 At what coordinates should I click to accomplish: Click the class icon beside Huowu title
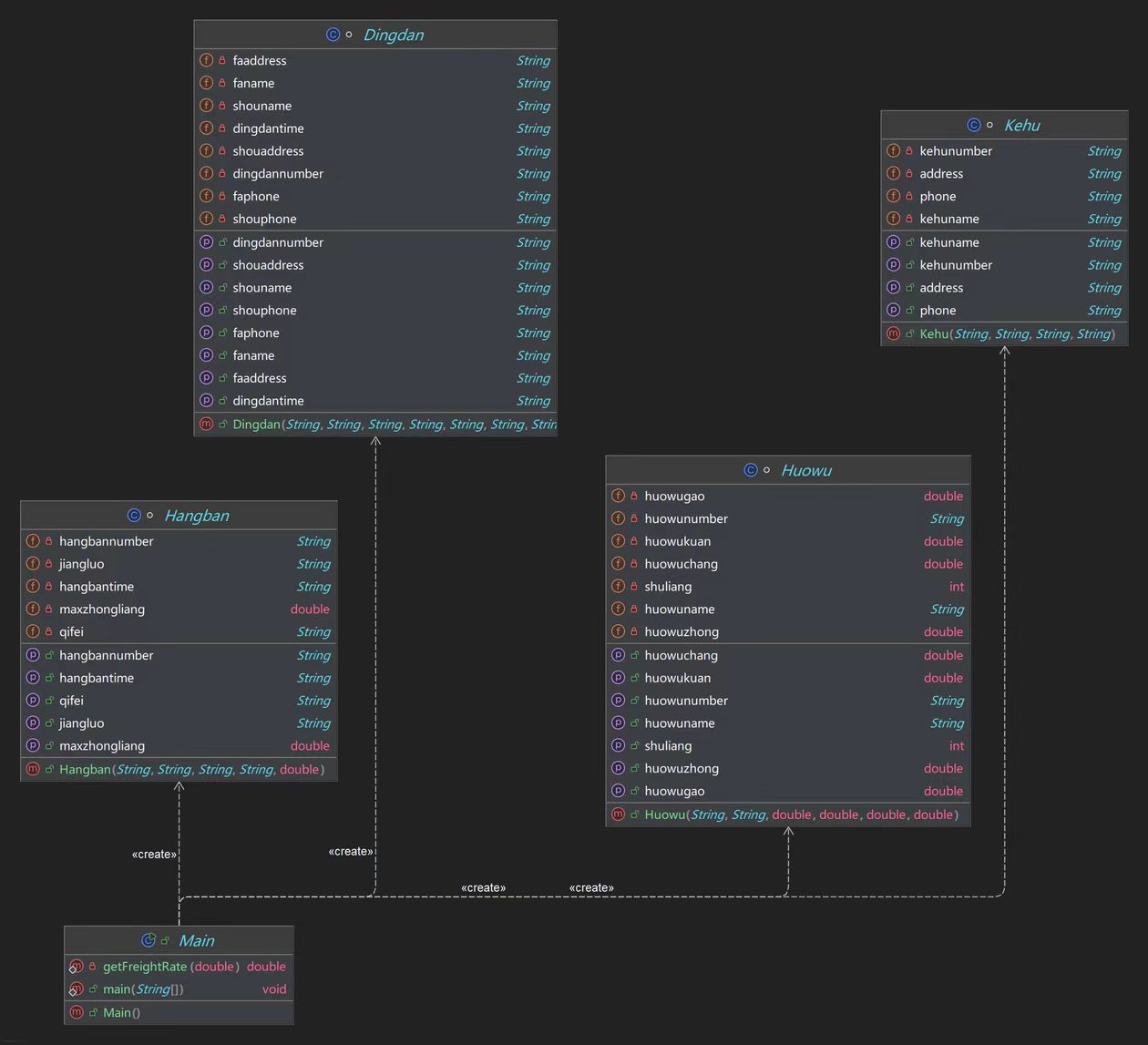pos(751,470)
